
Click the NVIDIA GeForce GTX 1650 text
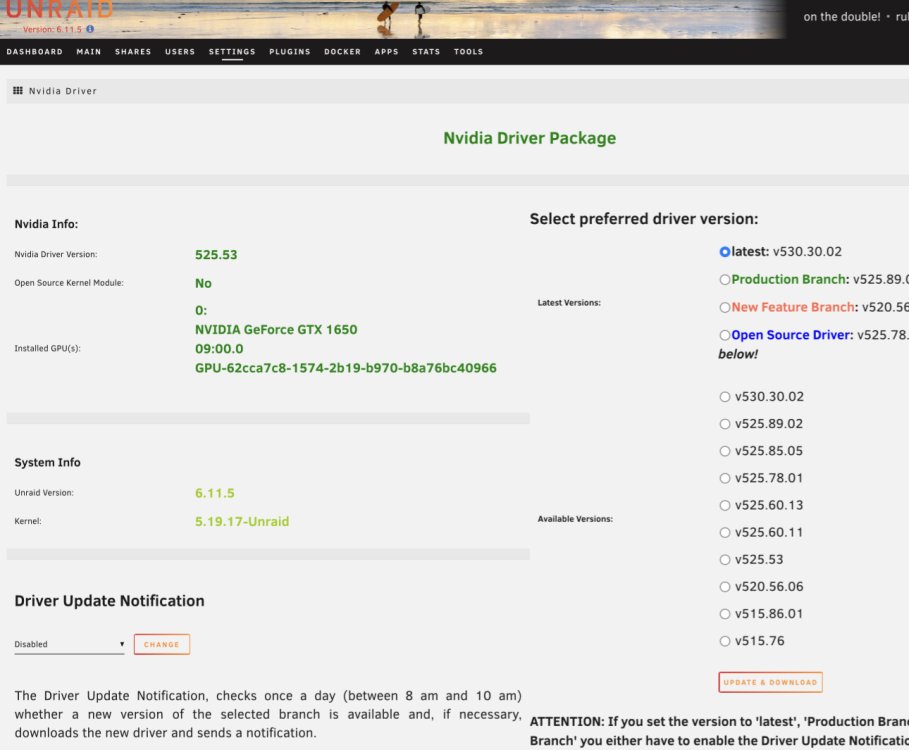(276, 330)
